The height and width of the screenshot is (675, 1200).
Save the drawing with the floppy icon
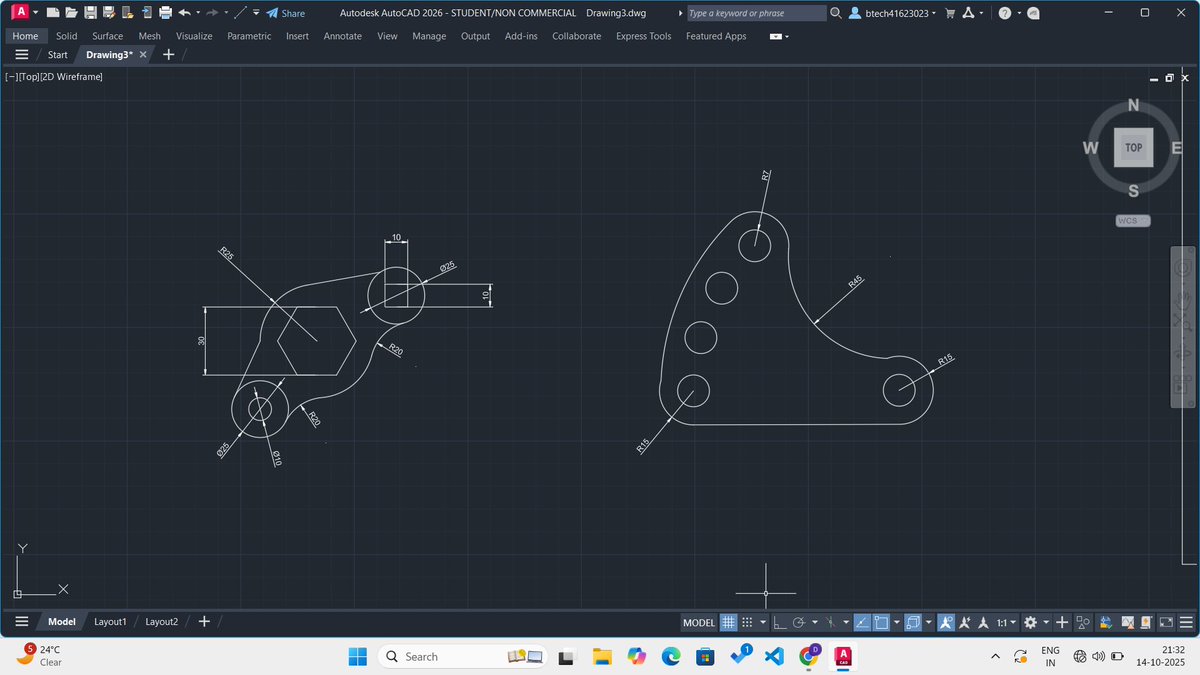tap(90, 13)
